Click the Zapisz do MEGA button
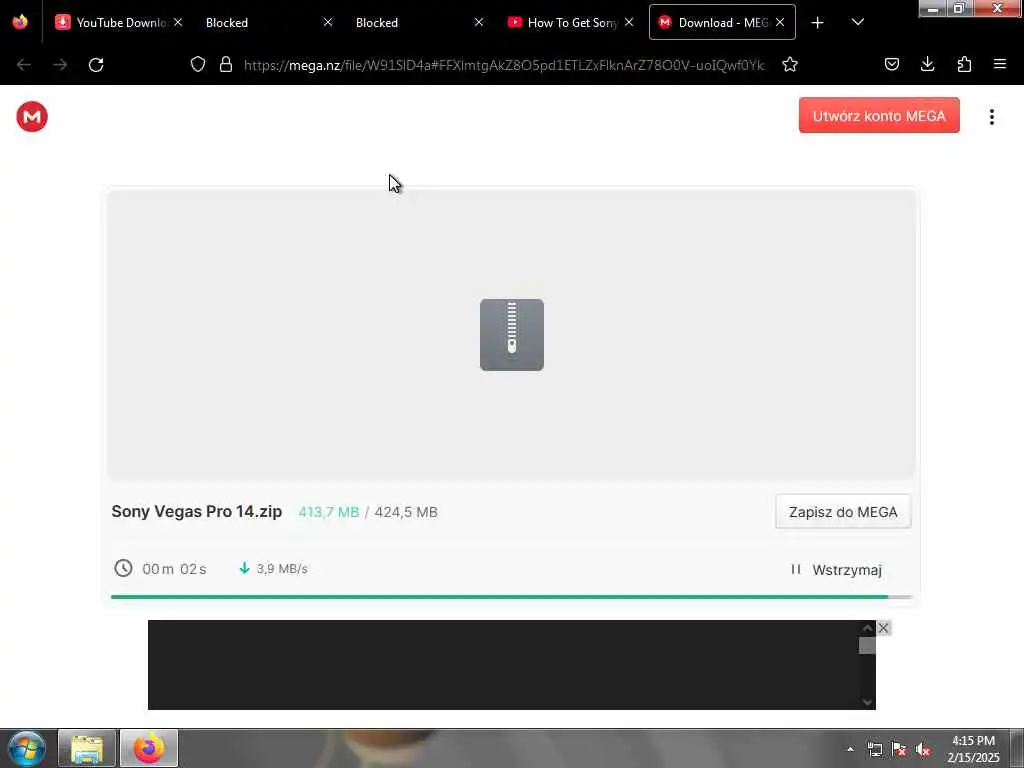This screenshot has height=768, width=1024. [x=842, y=512]
